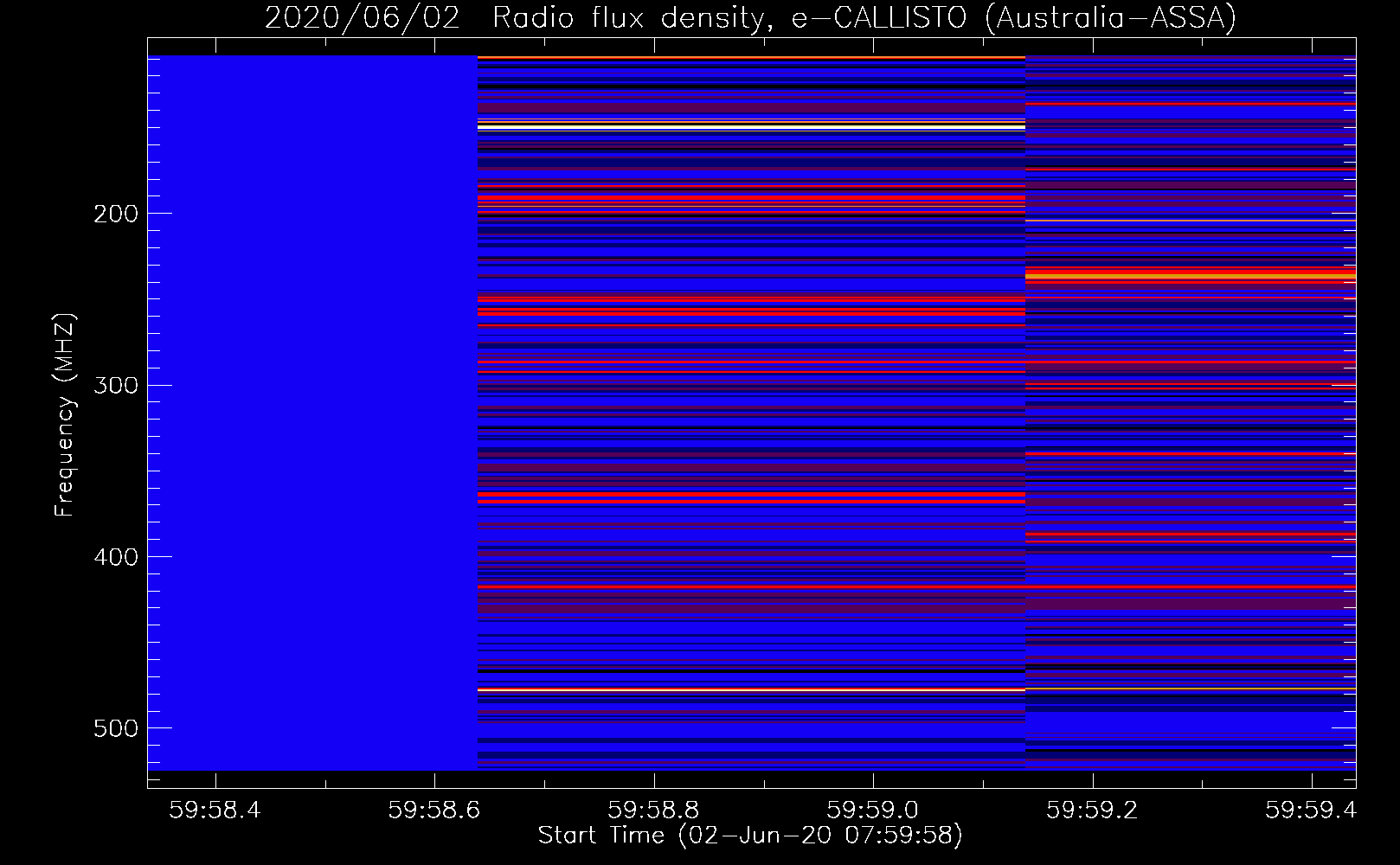Screen dimensions: 1400x865
Task: Select the 500 frequency tick label
Action: click(116, 728)
